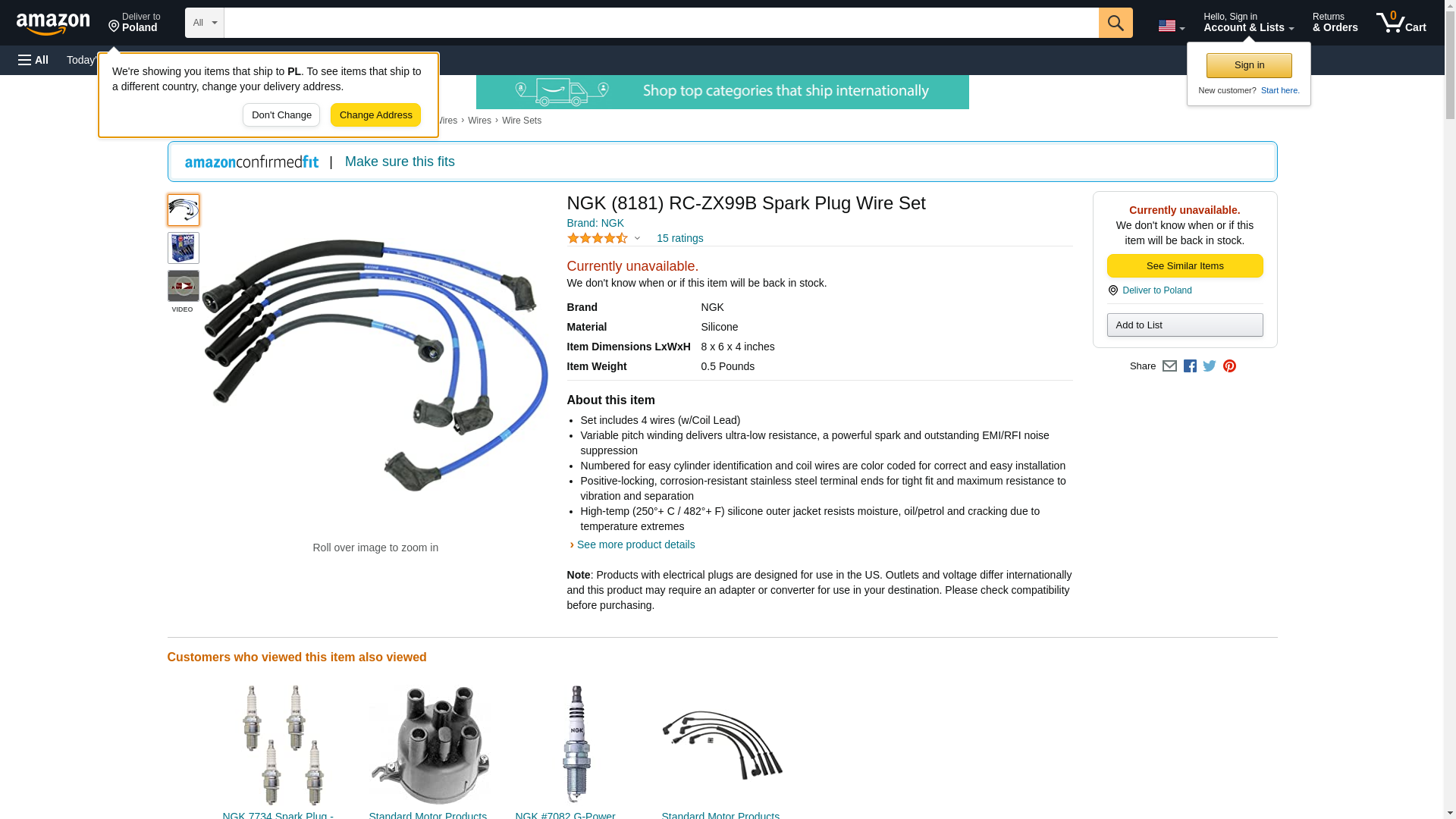Click in the search input field
Viewport: 1456px width, 819px height.
point(661,23)
